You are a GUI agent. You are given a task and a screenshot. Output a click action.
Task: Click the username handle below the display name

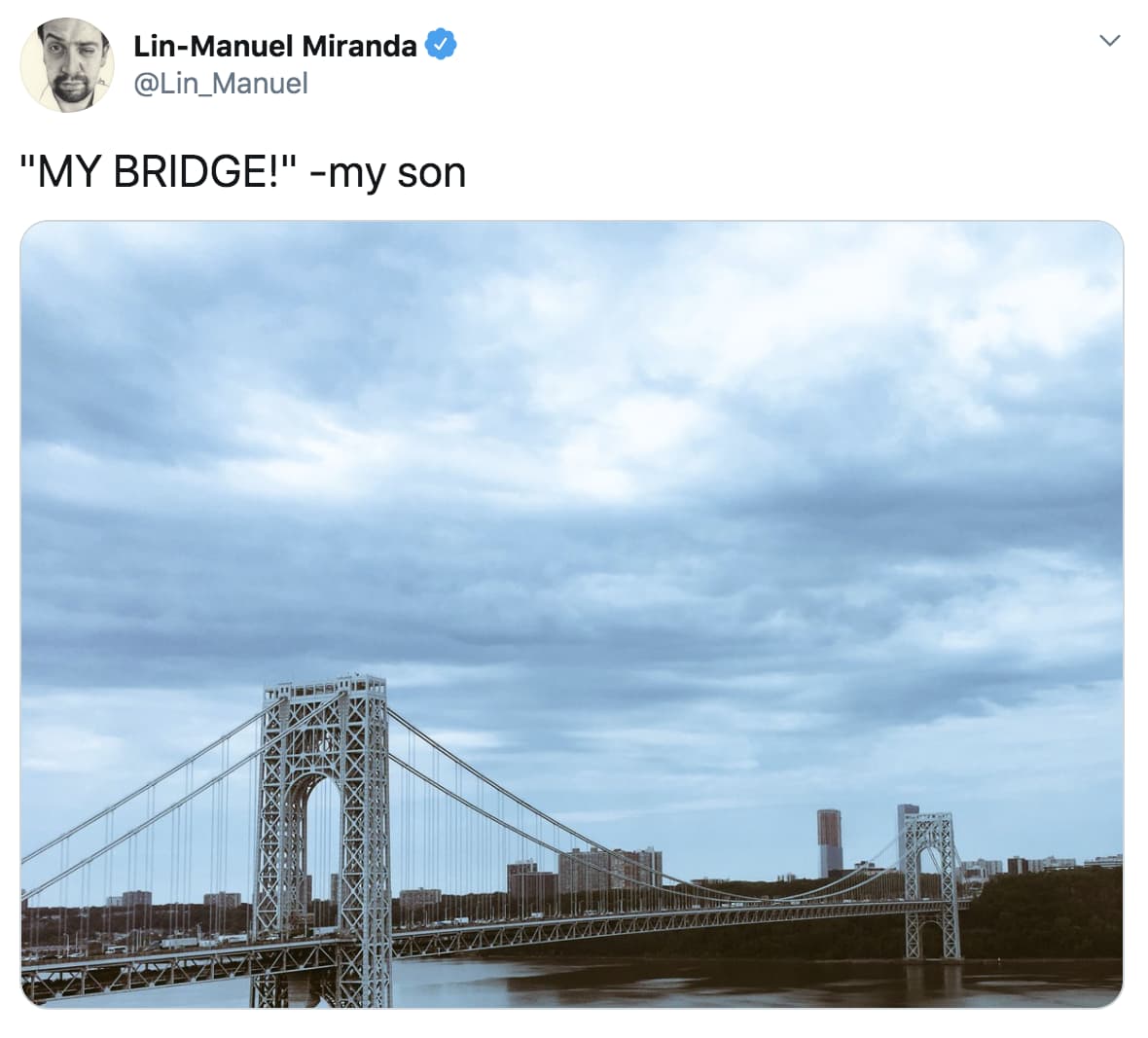pos(219,85)
